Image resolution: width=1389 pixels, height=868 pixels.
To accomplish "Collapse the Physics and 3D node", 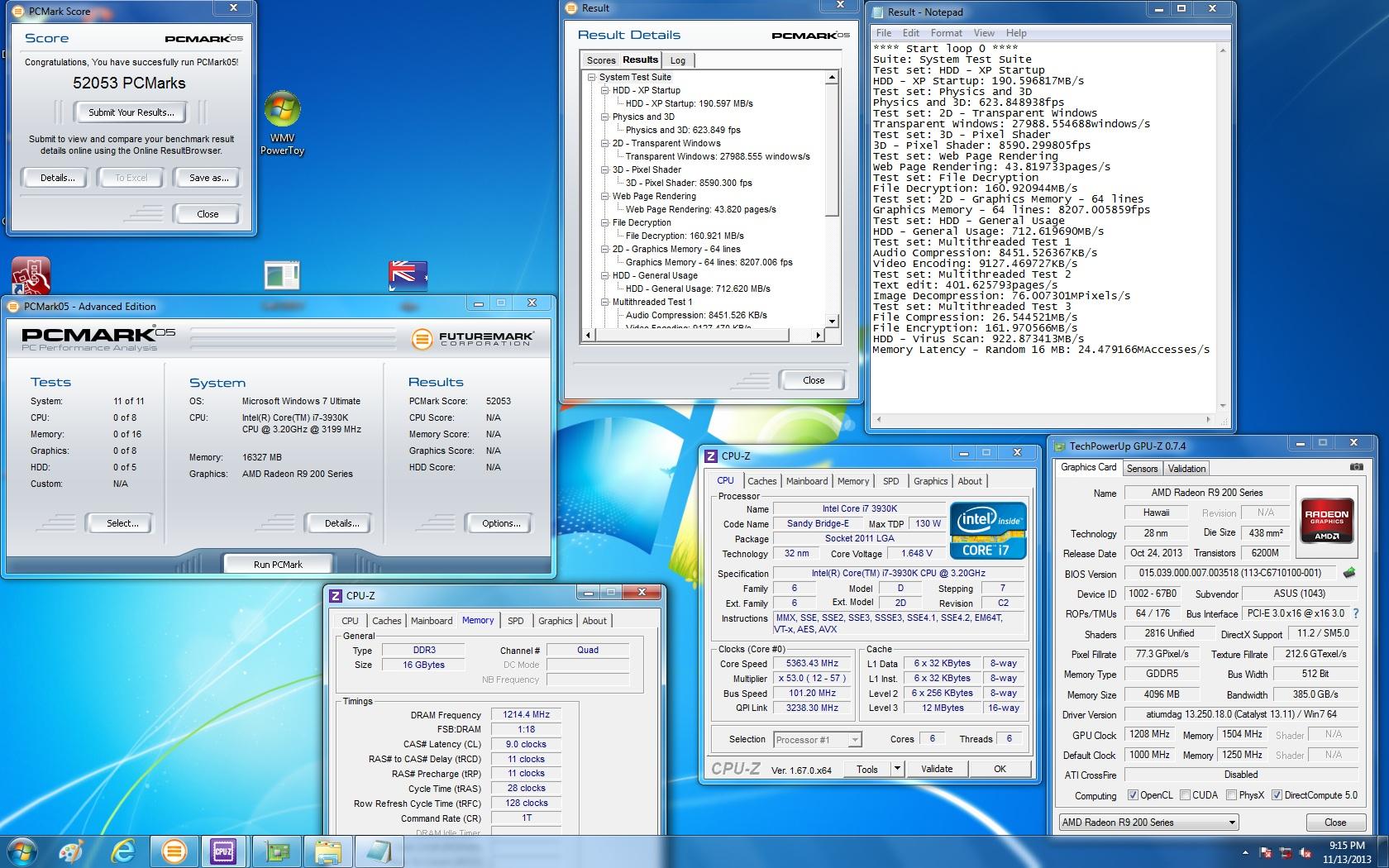I will (604, 117).
